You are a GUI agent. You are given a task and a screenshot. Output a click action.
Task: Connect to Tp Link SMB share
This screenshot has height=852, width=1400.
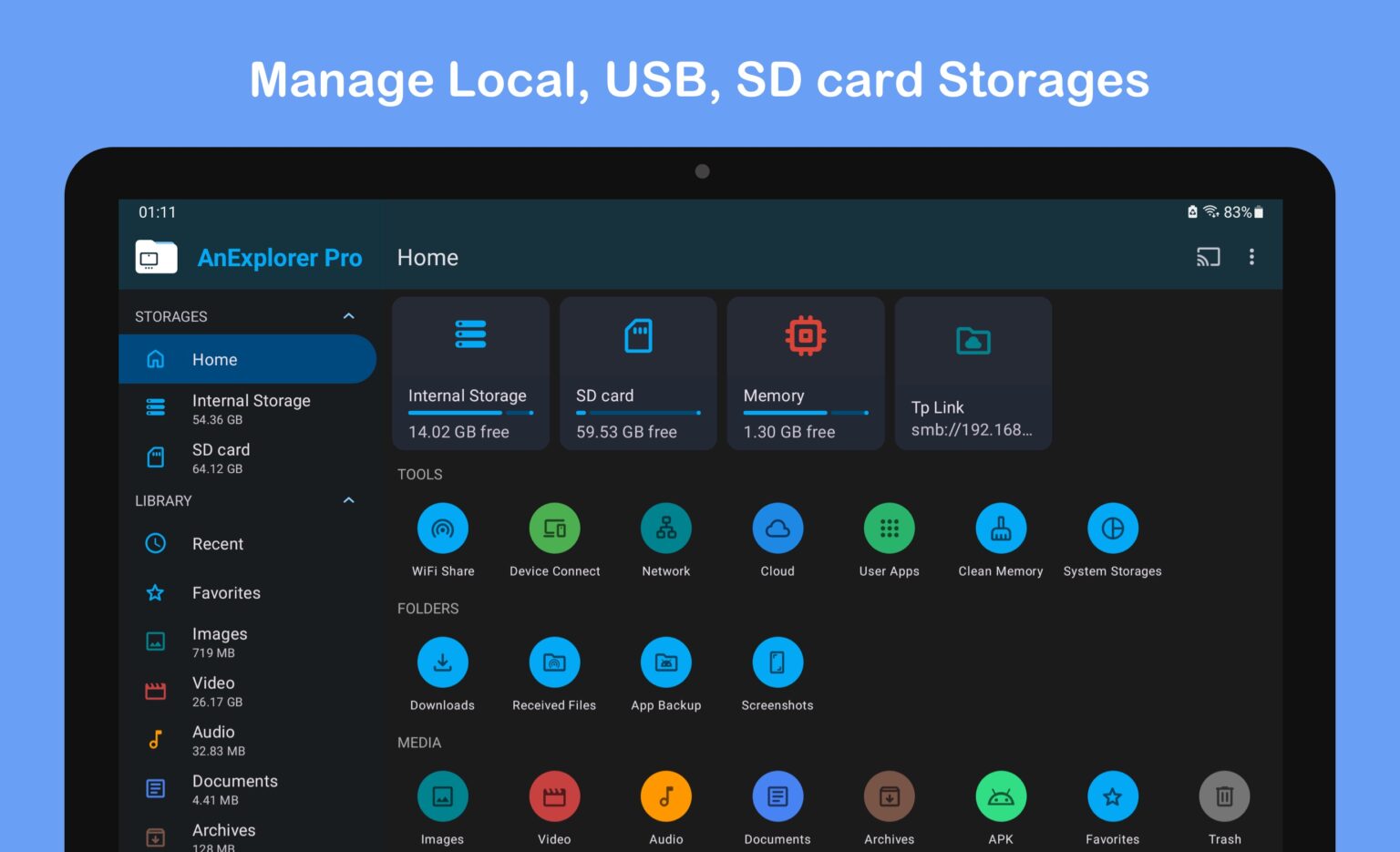click(973, 374)
